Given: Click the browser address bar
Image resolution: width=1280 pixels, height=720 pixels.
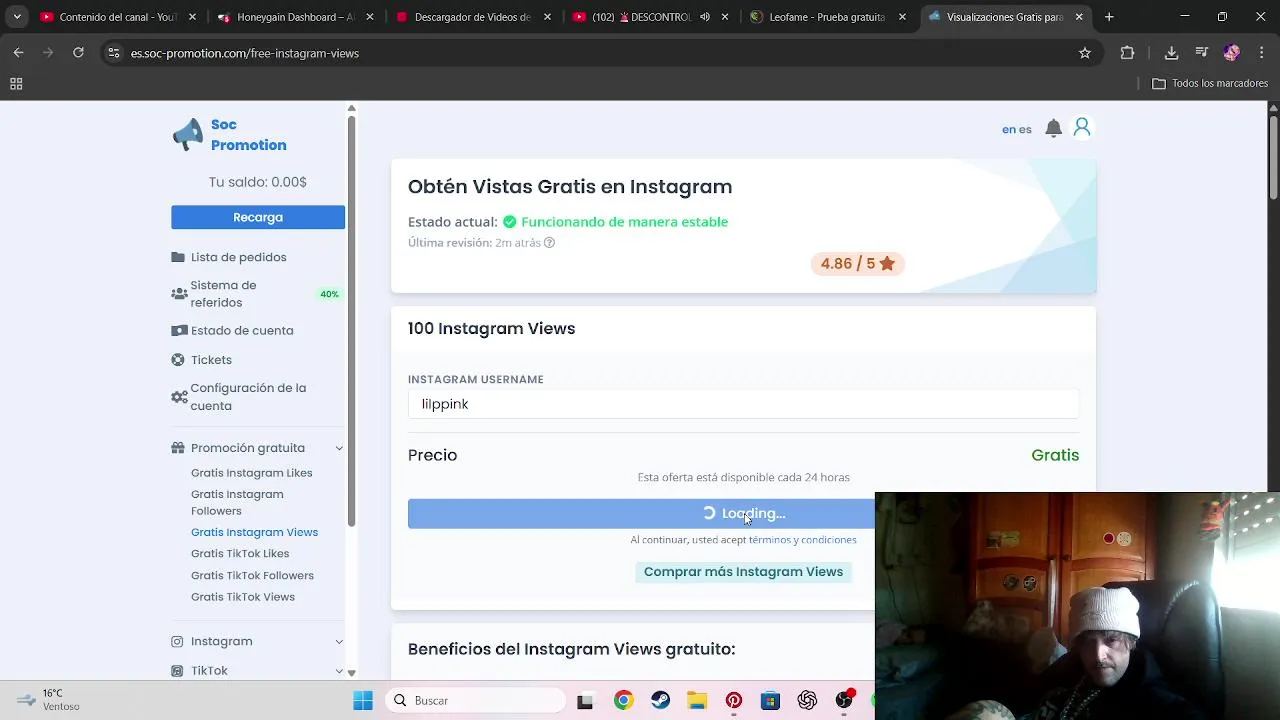Looking at the screenshot, I should point(600,53).
